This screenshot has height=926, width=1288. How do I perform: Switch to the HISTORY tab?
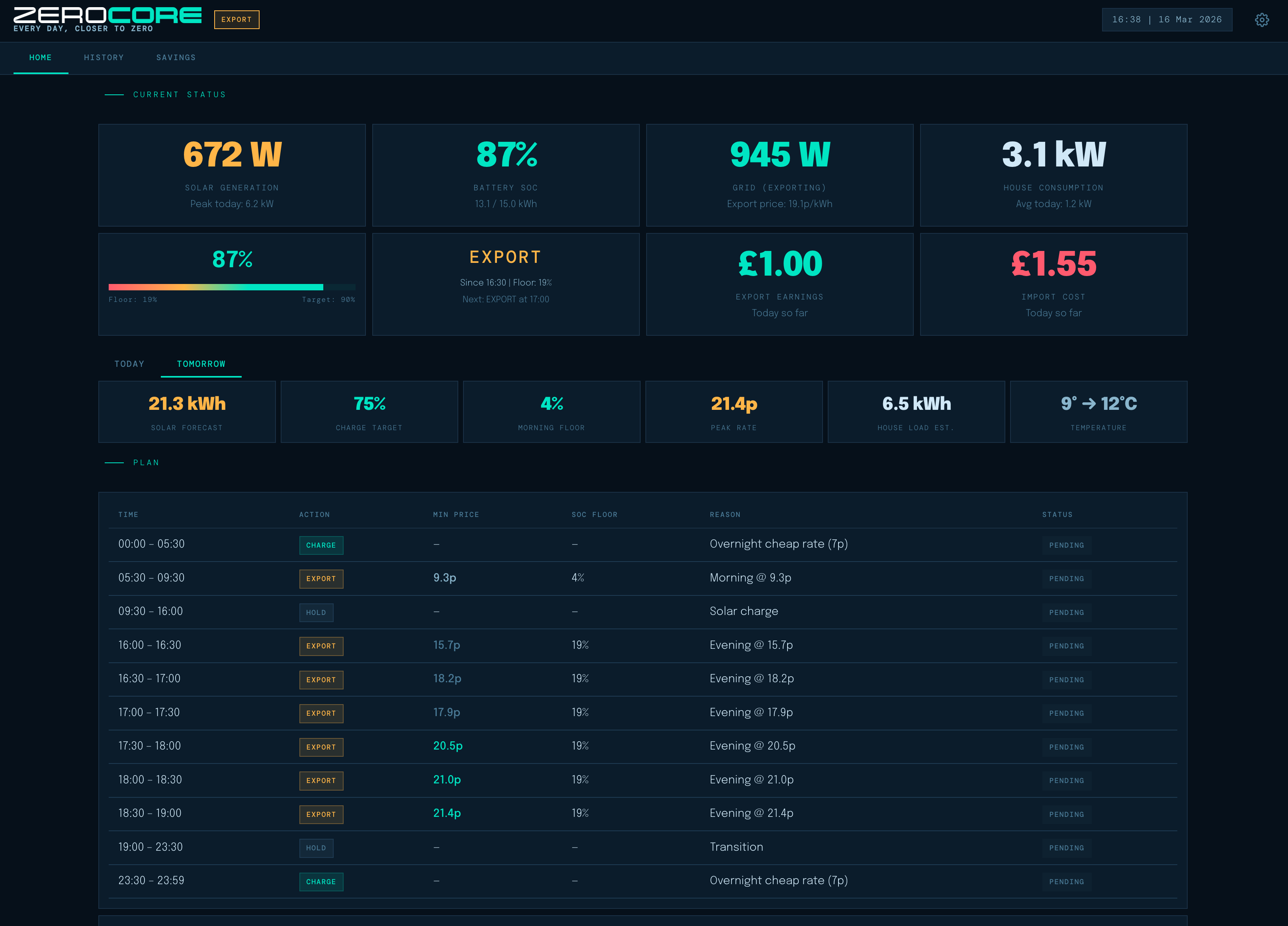click(x=104, y=57)
